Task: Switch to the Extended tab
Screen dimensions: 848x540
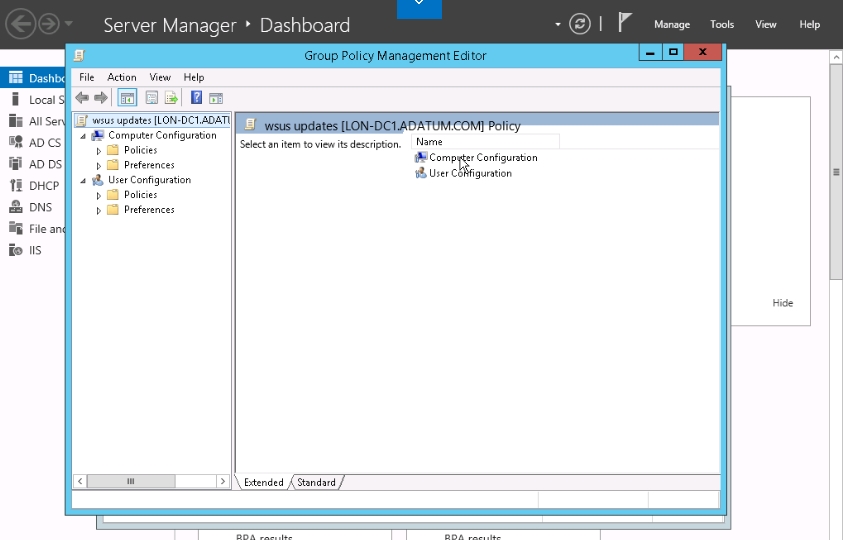Action: pyautogui.click(x=263, y=482)
